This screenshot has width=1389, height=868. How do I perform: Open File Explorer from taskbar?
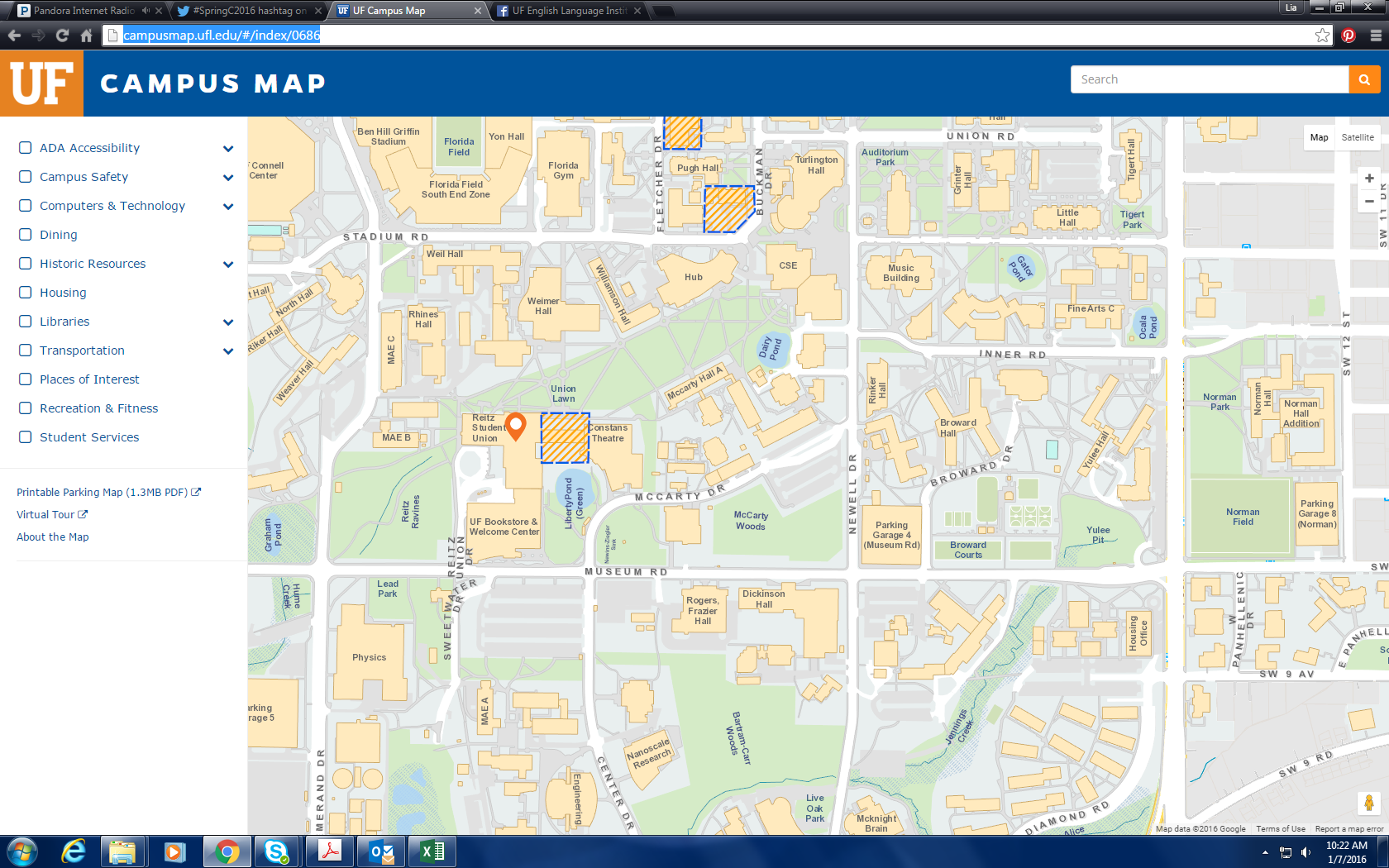pyautogui.click(x=122, y=851)
